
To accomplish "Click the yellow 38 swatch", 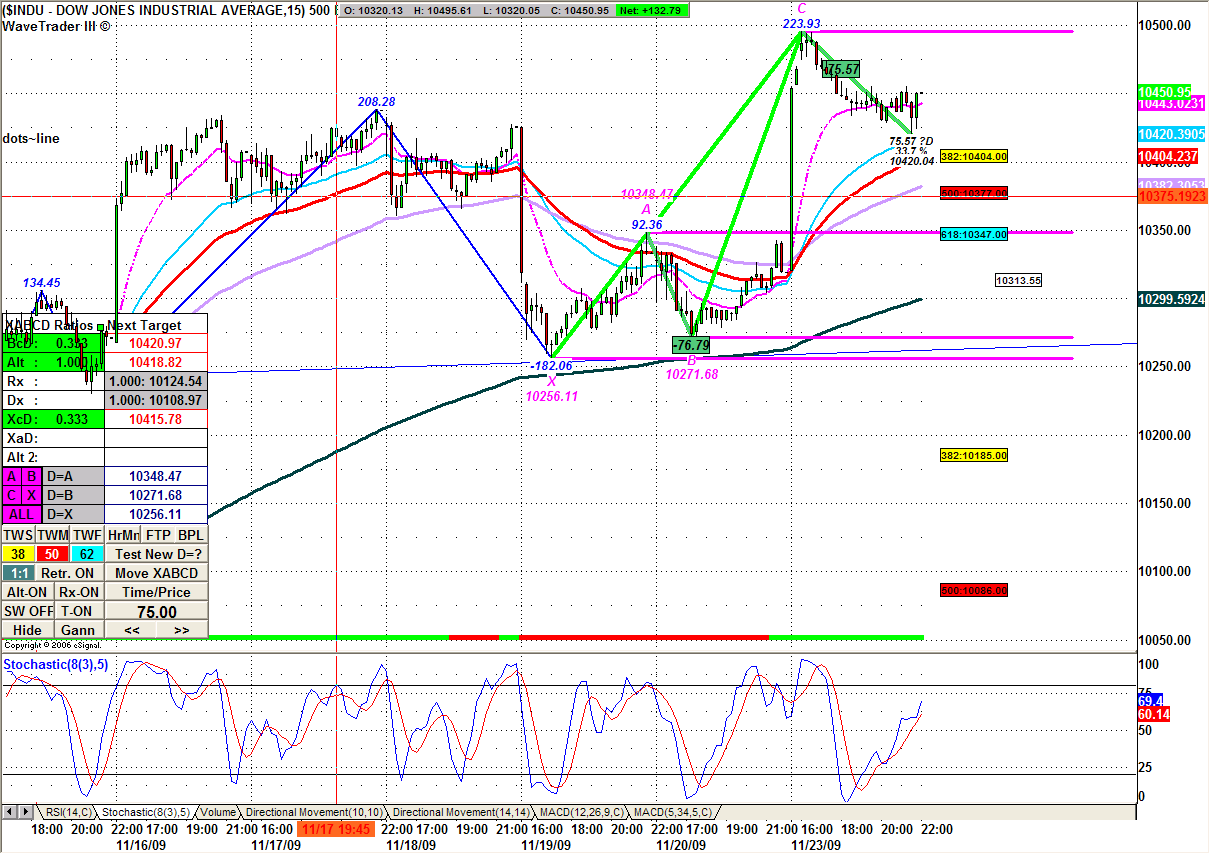I will click(x=17, y=554).
